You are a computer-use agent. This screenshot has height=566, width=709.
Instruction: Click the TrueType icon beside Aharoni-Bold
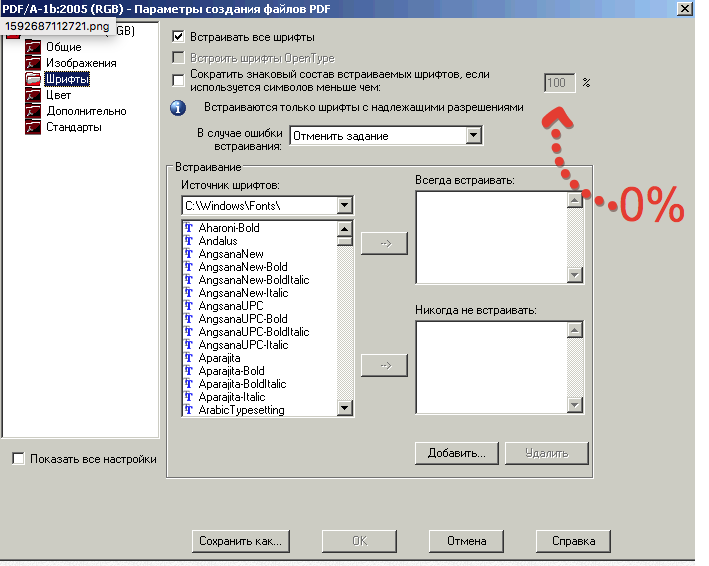pyautogui.click(x=189, y=227)
